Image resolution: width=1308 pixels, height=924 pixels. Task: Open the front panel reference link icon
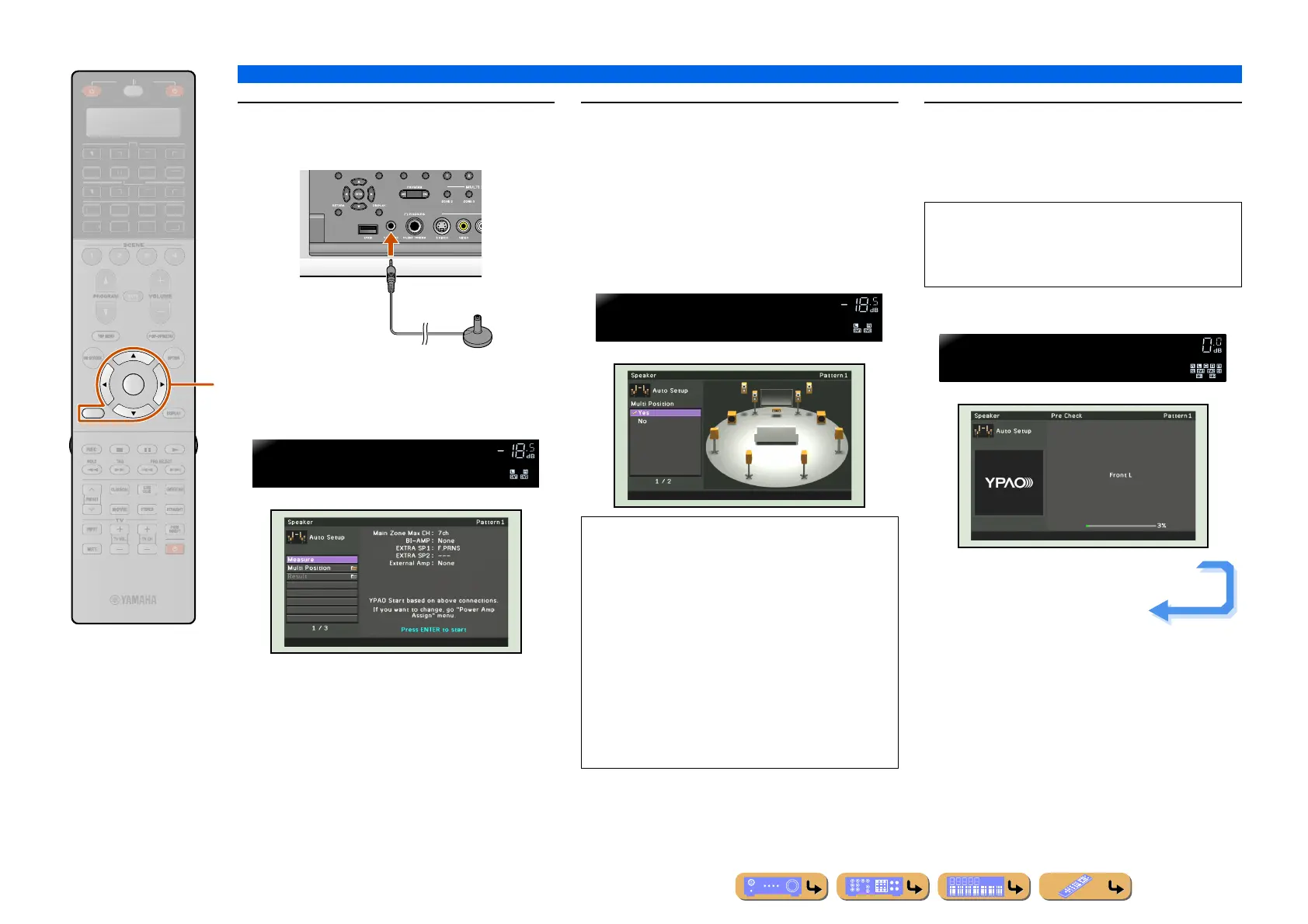(781, 887)
